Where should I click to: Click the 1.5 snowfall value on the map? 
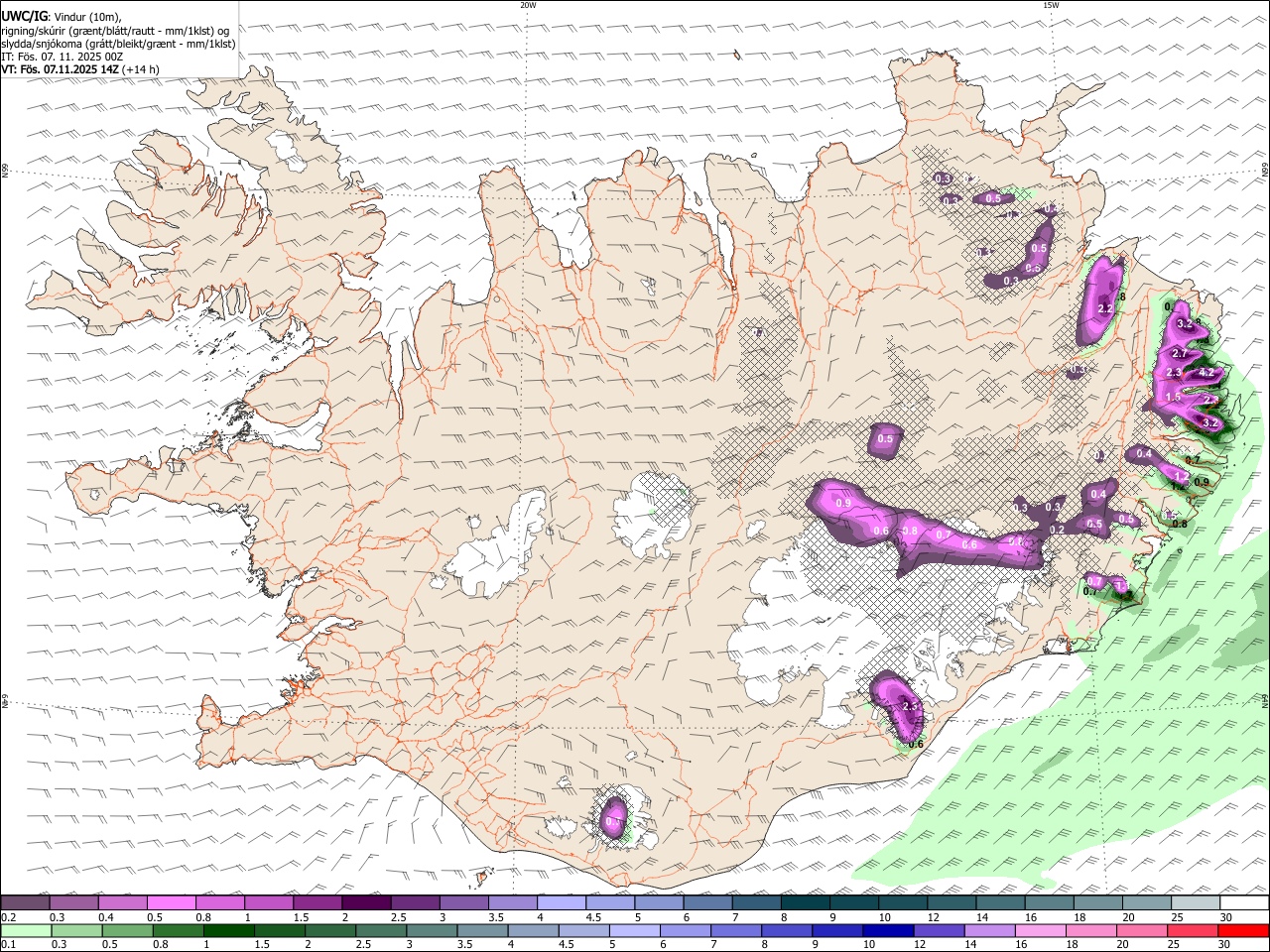click(x=1173, y=397)
